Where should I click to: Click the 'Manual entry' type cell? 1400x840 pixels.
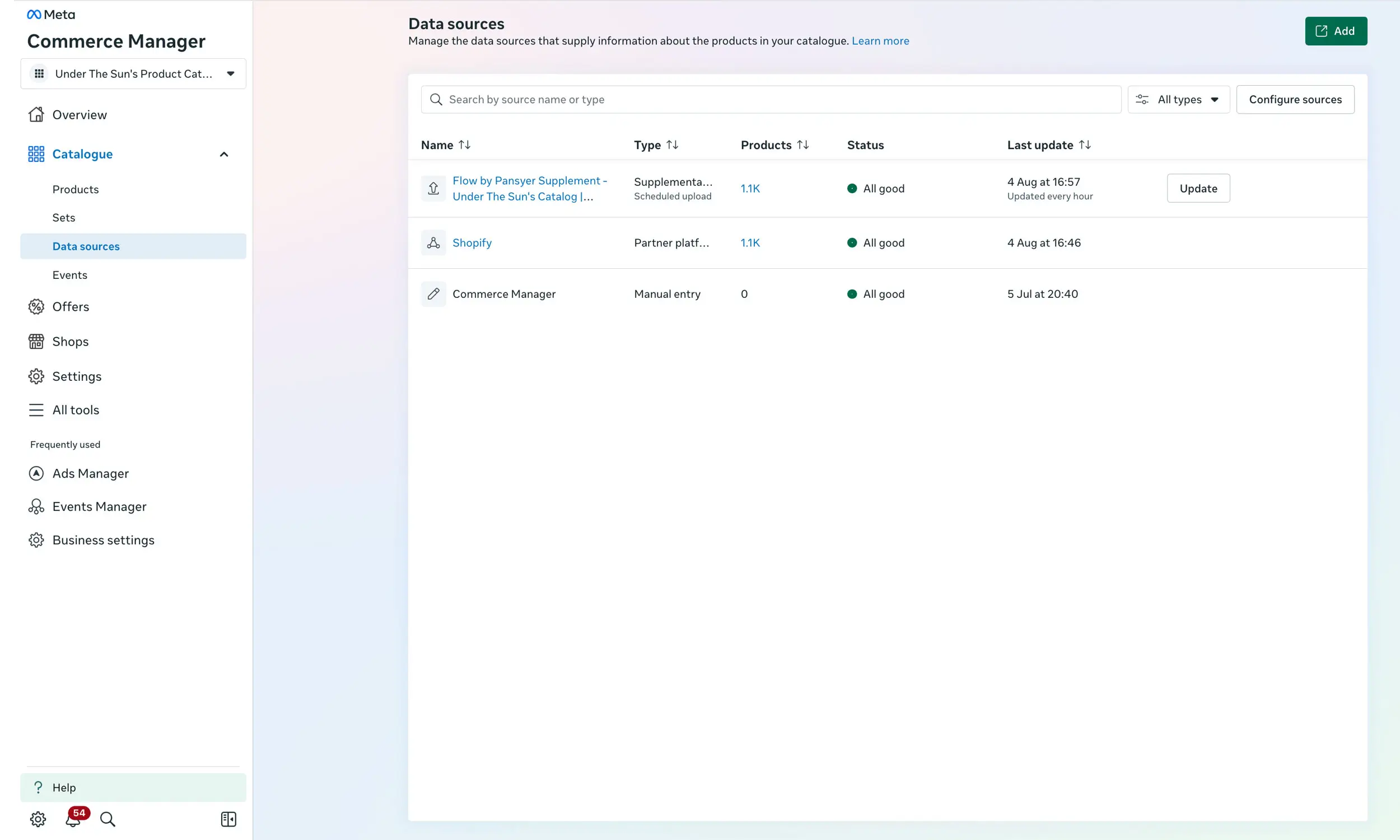[667, 294]
